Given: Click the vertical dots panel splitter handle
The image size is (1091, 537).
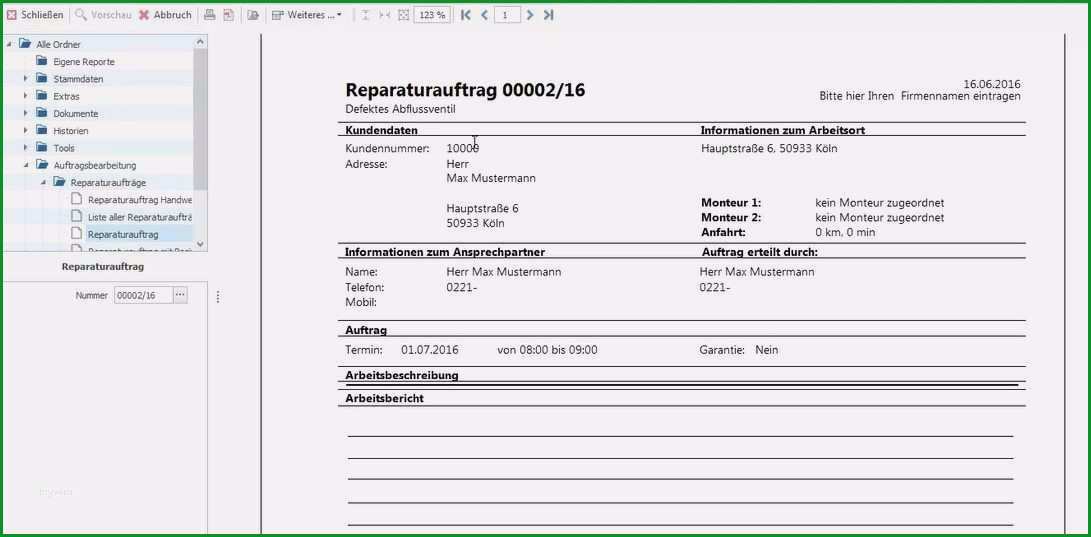Looking at the screenshot, I should tap(218, 297).
